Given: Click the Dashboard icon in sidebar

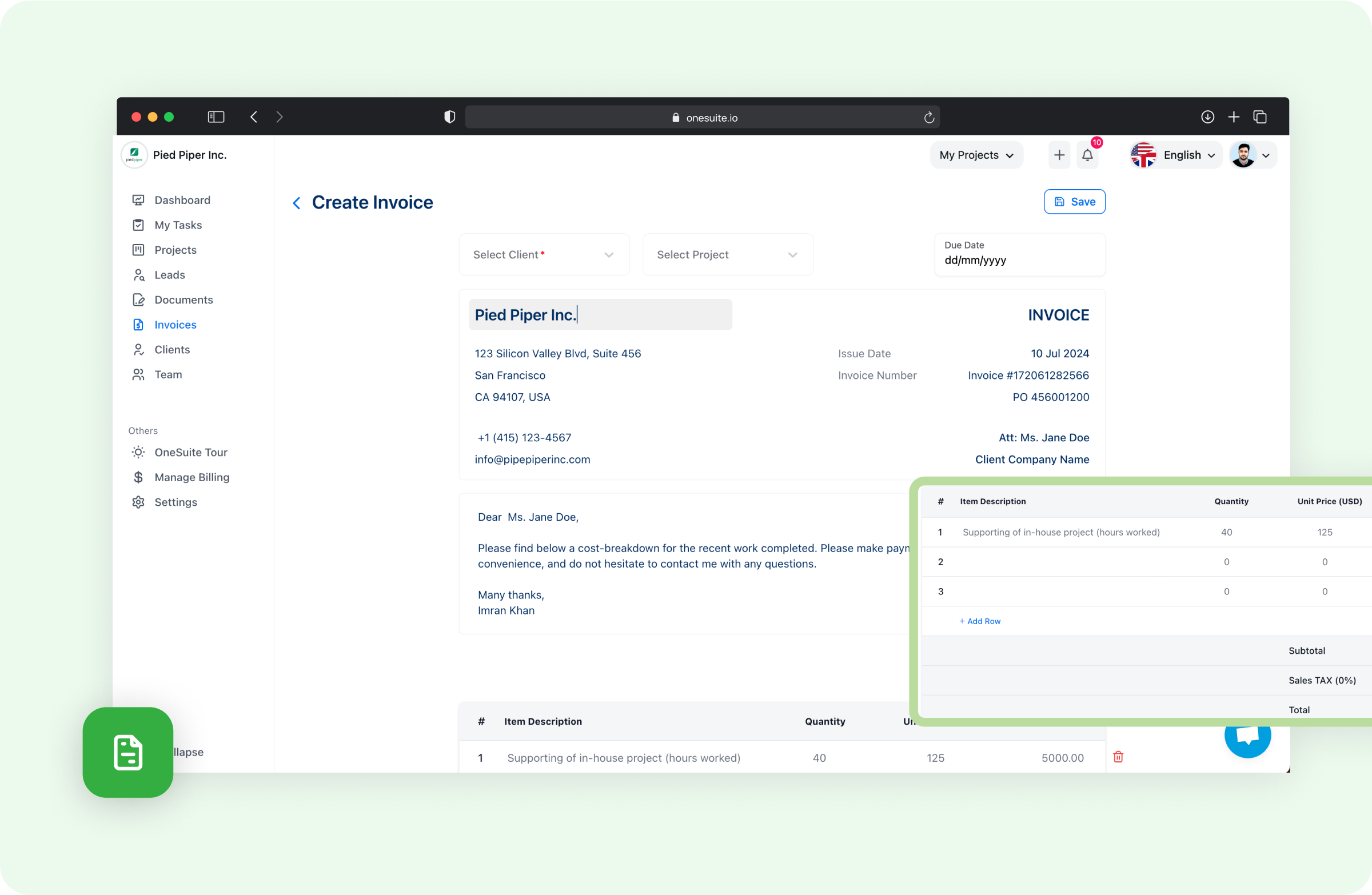Looking at the screenshot, I should tap(138, 200).
